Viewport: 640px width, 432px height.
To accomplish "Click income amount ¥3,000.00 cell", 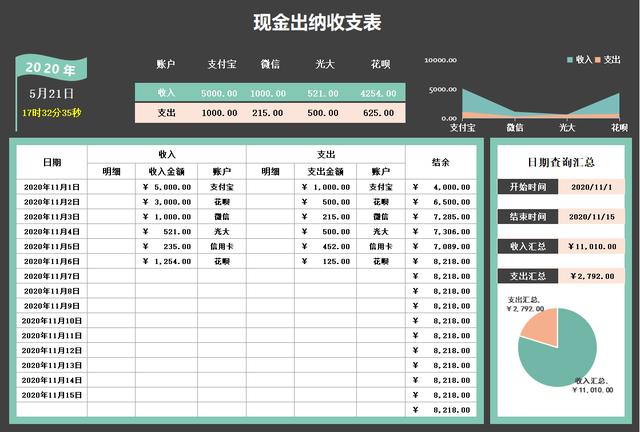I will [167, 202].
